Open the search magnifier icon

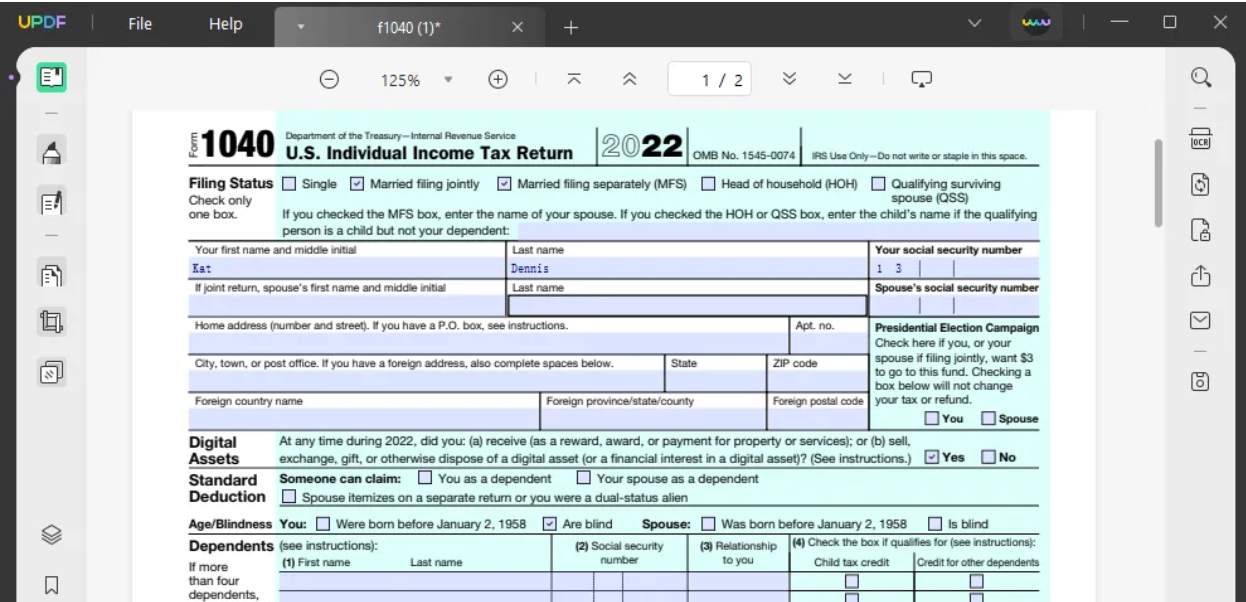(1202, 78)
